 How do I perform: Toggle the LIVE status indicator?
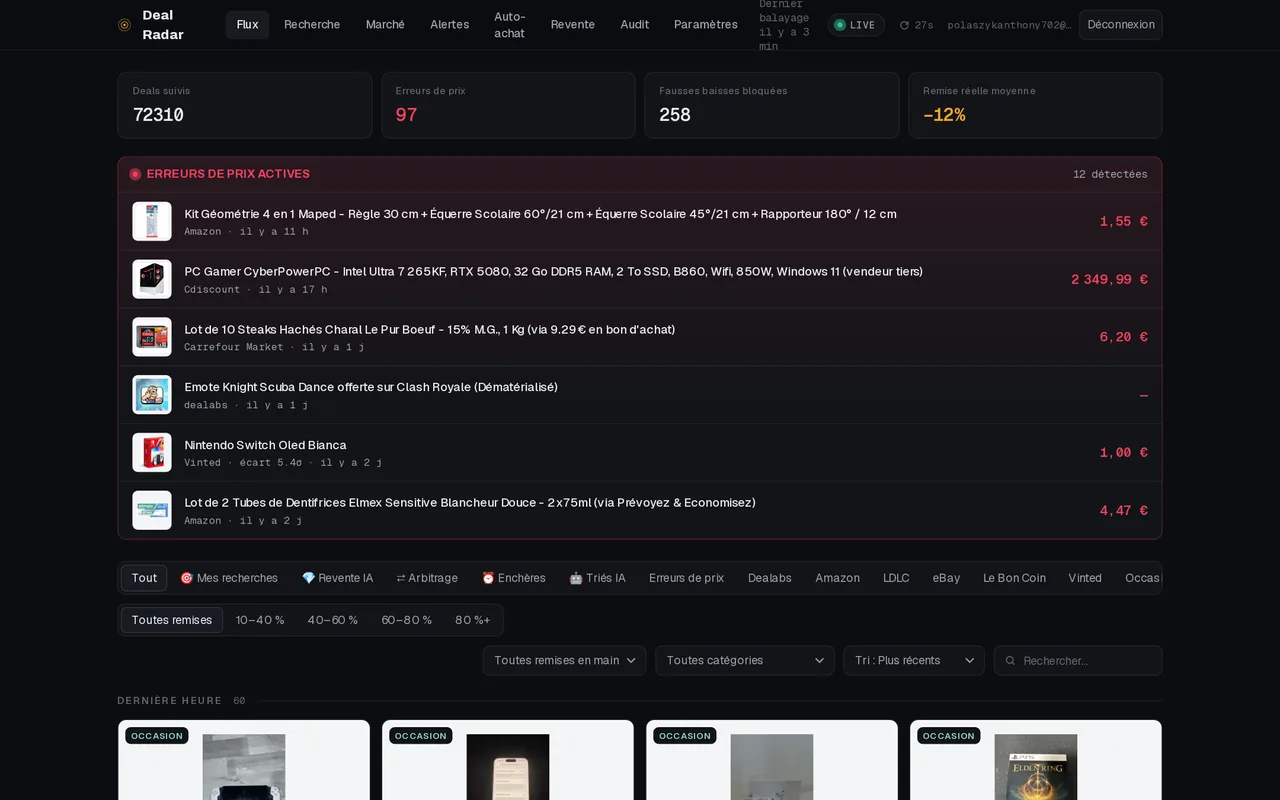pos(856,25)
